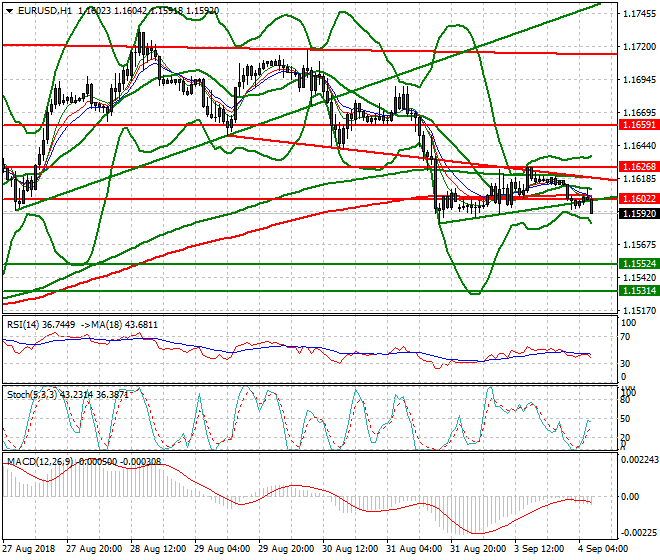
Task: Select the EURUSD,H1 chart title text
Action: [x=45, y=11]
